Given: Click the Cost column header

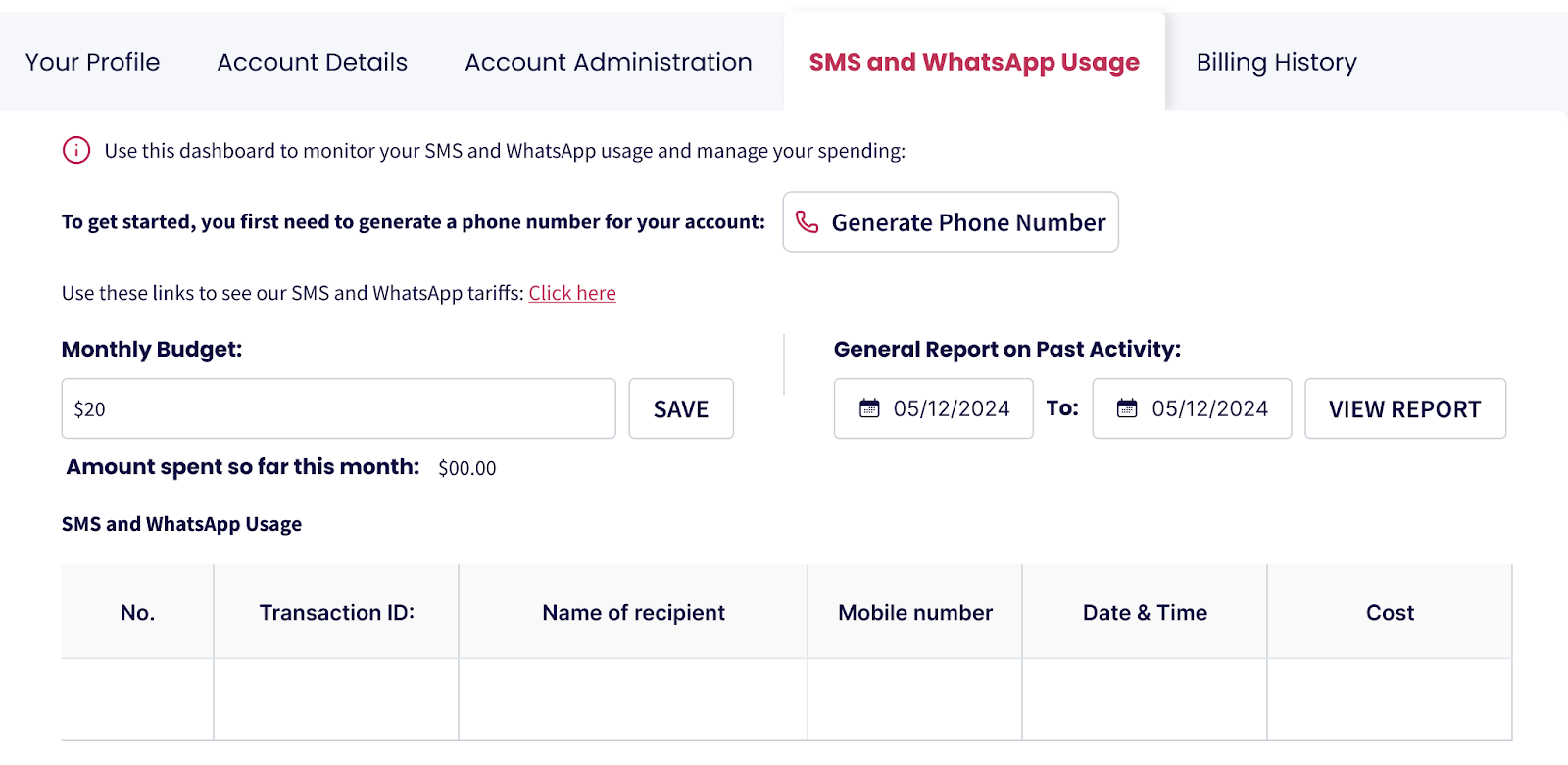Looking at the screenshot, I should tap(1390, 612).
